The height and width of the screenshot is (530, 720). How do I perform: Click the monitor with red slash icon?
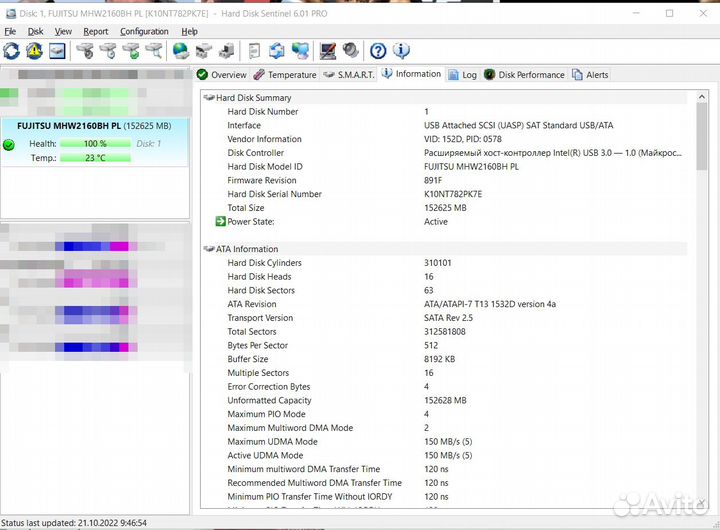click(328, 51)
